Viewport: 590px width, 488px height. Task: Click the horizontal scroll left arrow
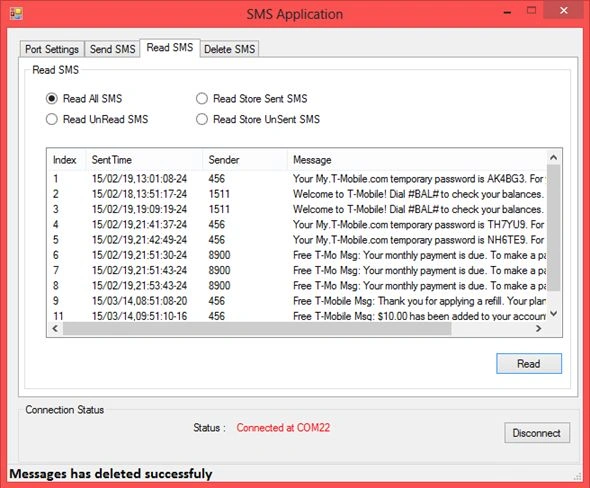coord(55,328)
